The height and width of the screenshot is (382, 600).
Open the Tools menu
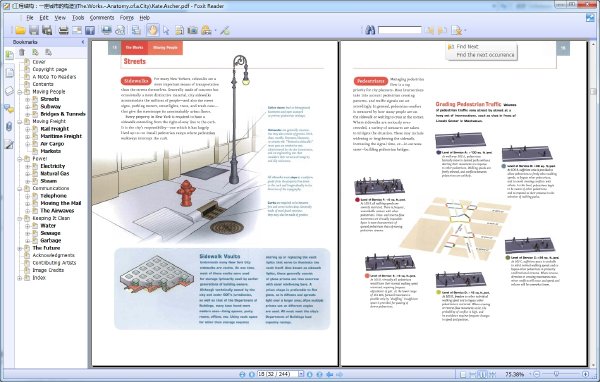pyautogui.click(x=78, y=18)
